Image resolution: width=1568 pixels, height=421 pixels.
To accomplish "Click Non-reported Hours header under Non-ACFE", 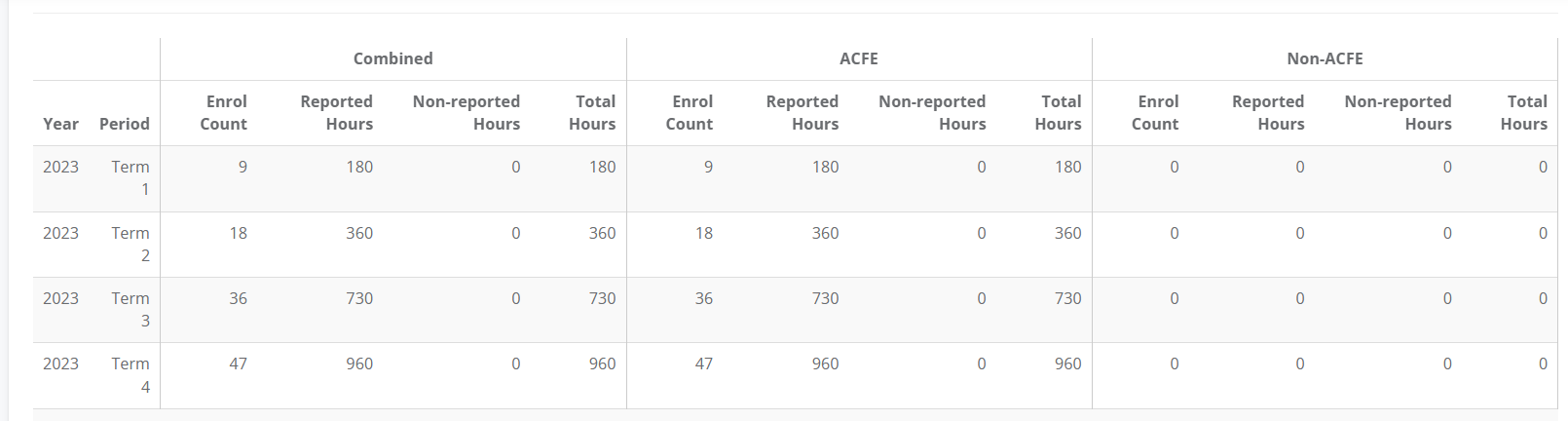I will [x=1398, y=113].
